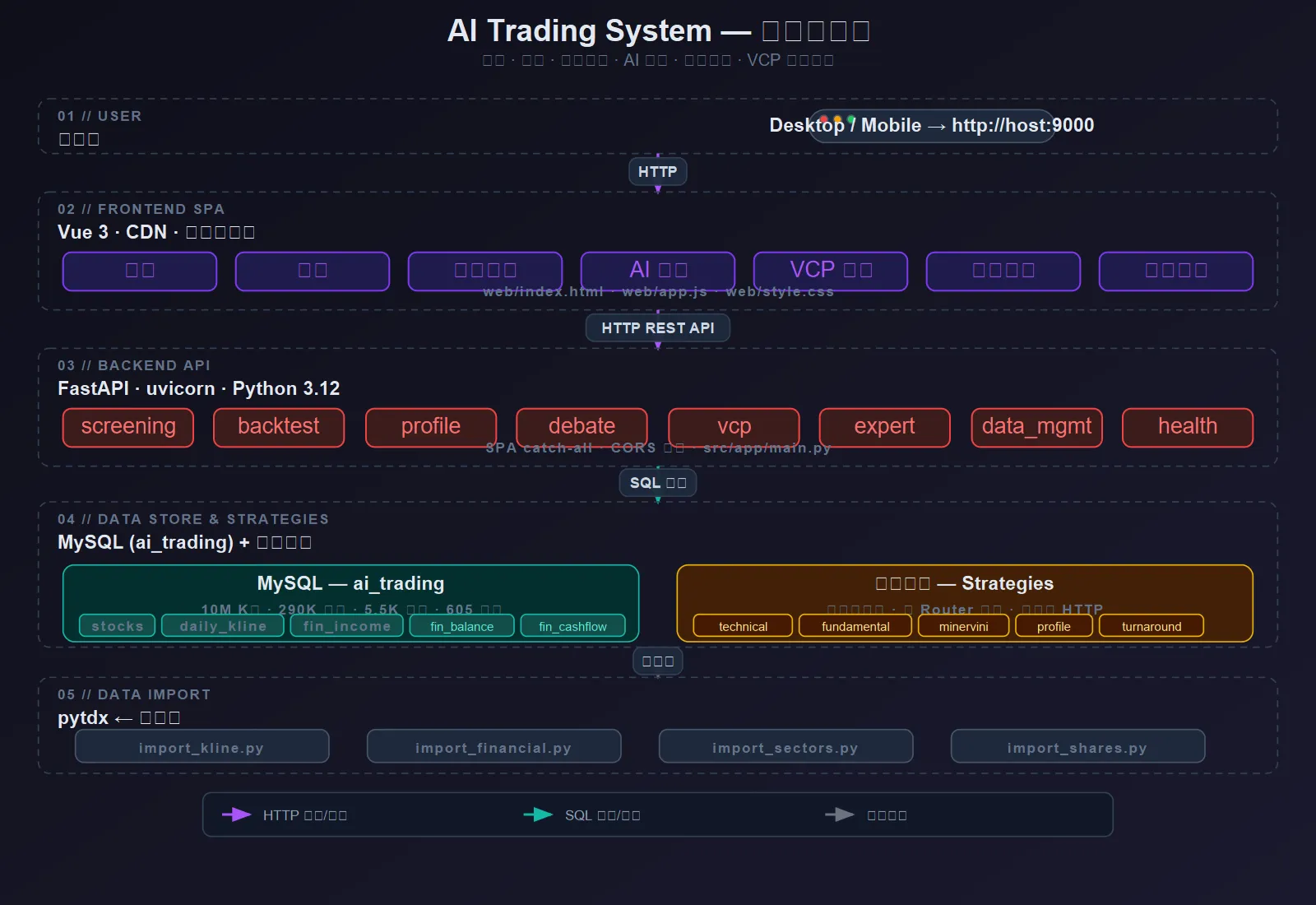Click the 05 // DATA IMPORT label
This screenshot has height=905, width=1316.
134,694
